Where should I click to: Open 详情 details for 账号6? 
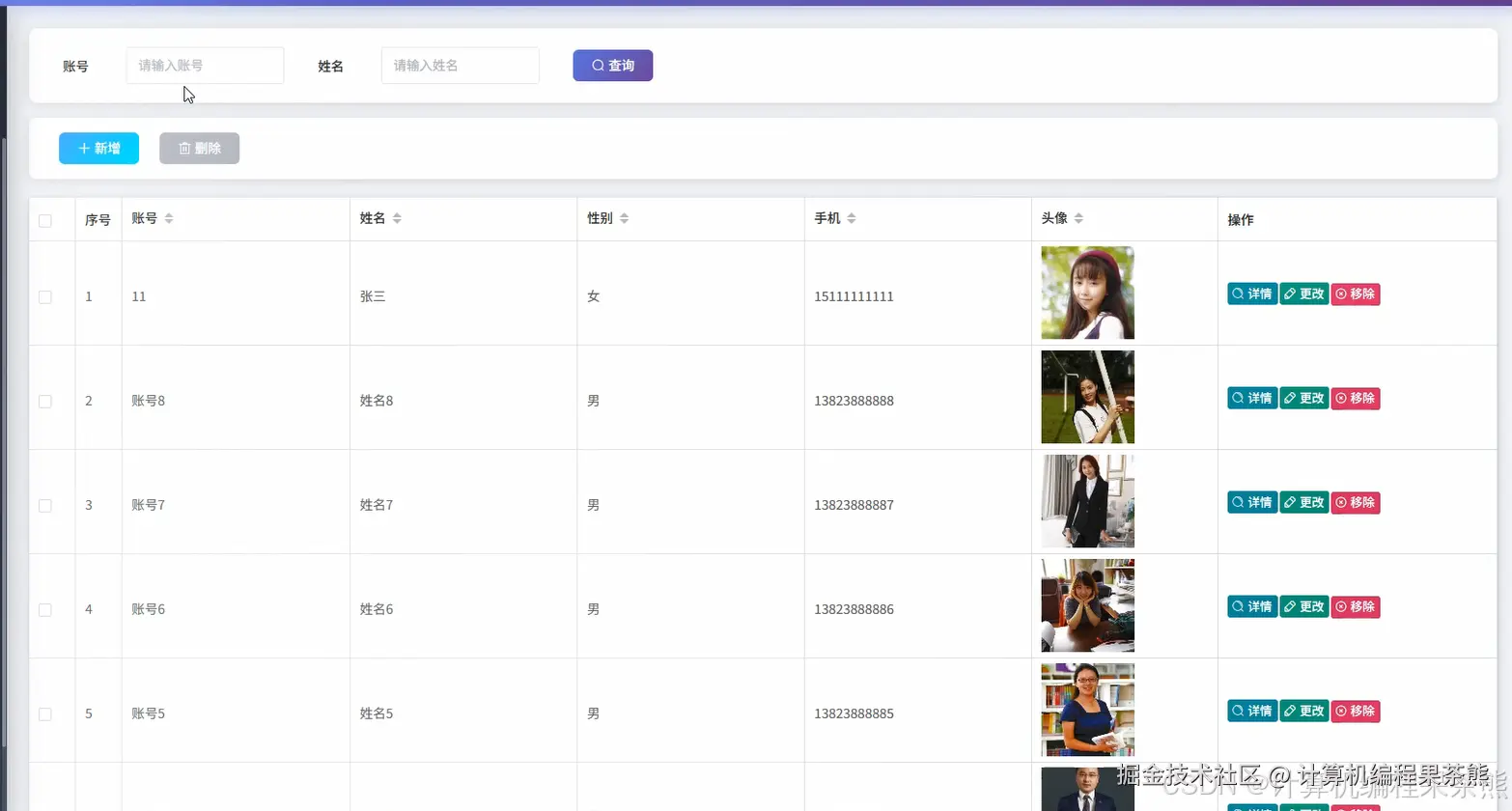click(1252, 606)
